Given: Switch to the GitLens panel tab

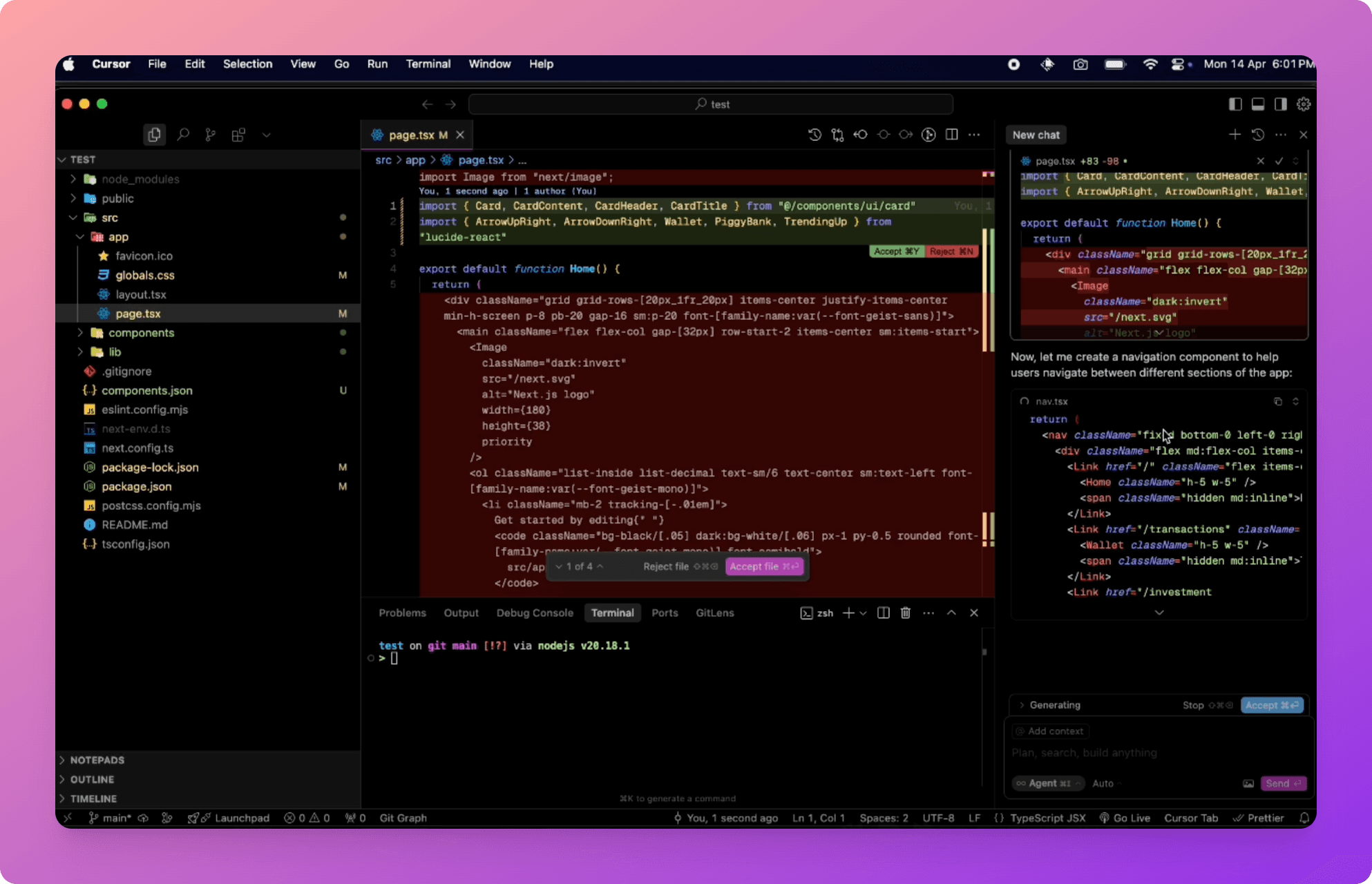Looking at the screenshot, I should (714, 613).
